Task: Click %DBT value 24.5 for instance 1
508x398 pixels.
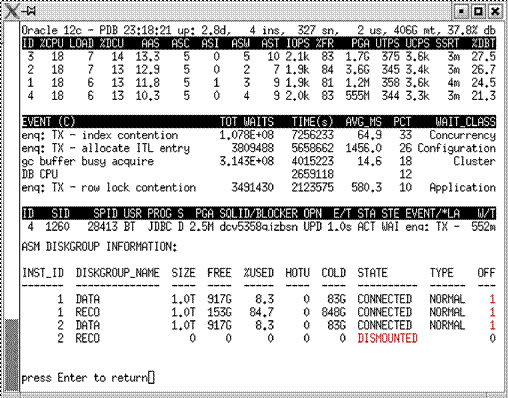Action: coord(483,83)
